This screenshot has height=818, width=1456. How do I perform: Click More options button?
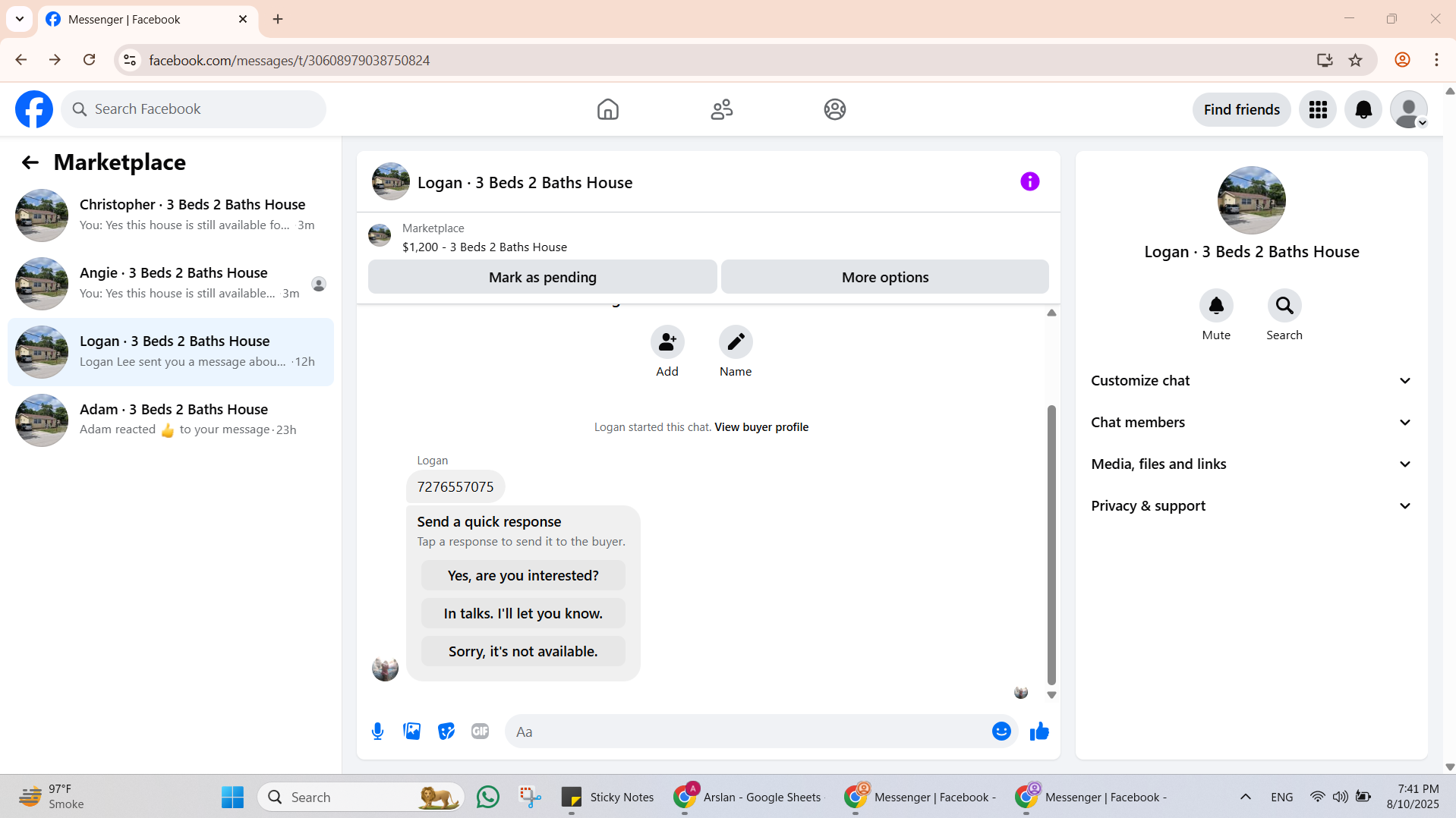click(884, 277)
